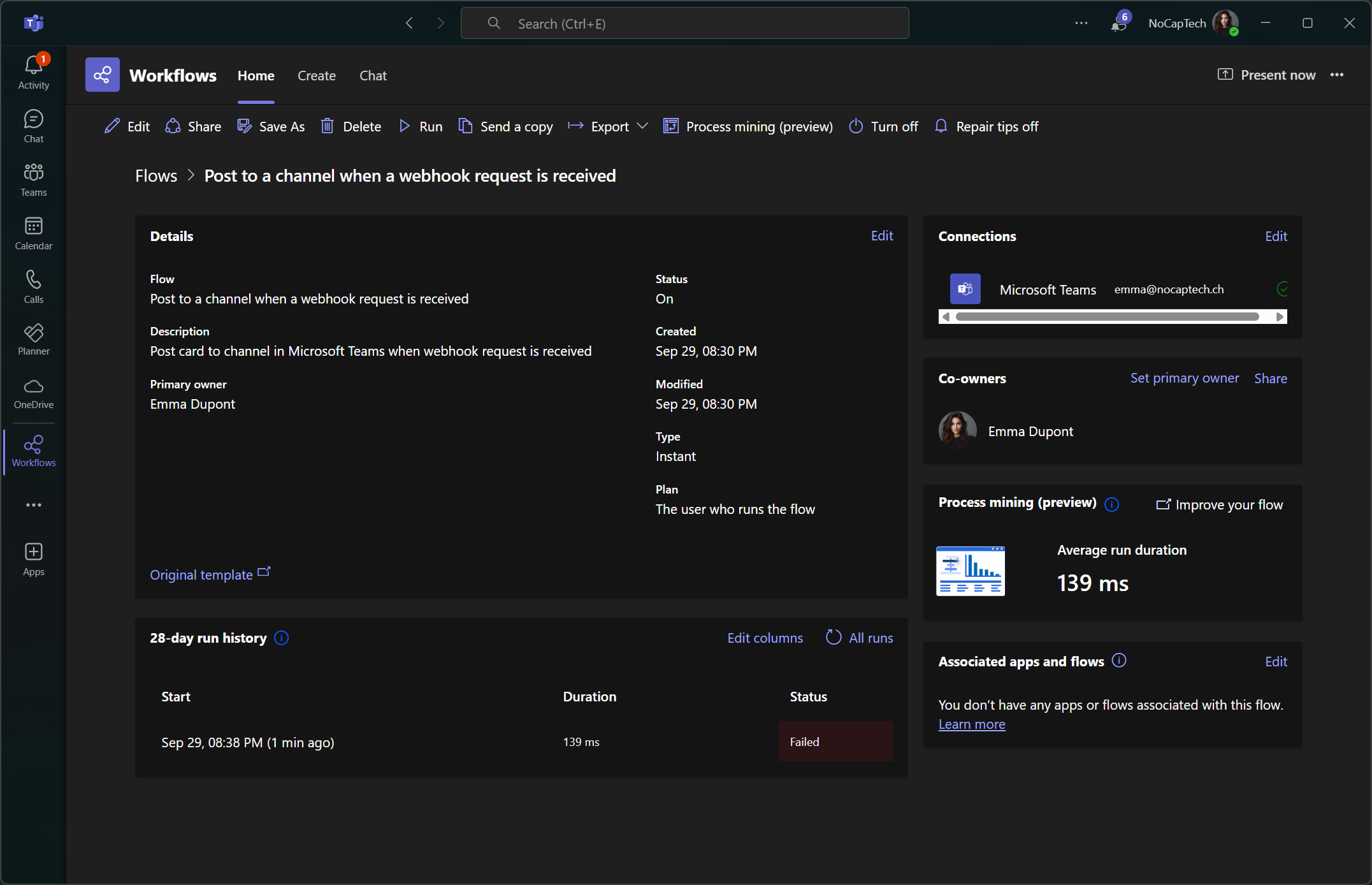This screenshot has height=885, width=1372.
Task: Open notifications bell with badge 6
Action: pyautogui.click(x=1119, y=24)
